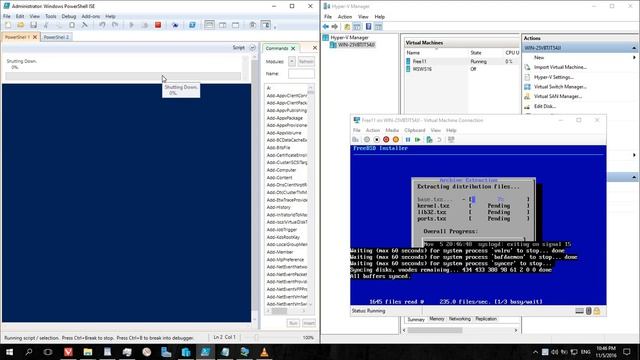Screen dimensions: 640x360
Task: Click Name input field in Commands pane
Action: [301, 74]
